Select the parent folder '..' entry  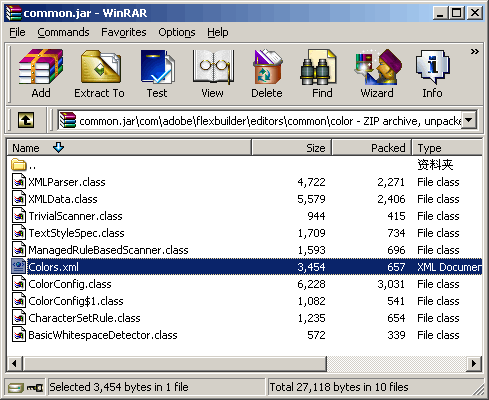pos(23,165)
